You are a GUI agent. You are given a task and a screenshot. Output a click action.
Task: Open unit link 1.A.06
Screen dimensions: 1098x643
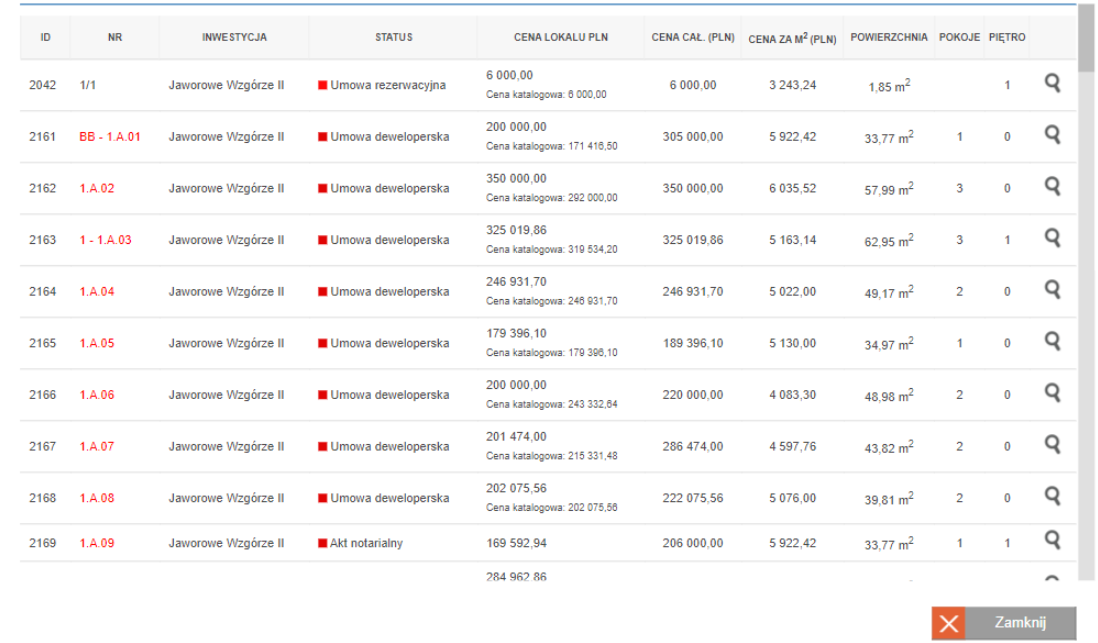point(97,395)
